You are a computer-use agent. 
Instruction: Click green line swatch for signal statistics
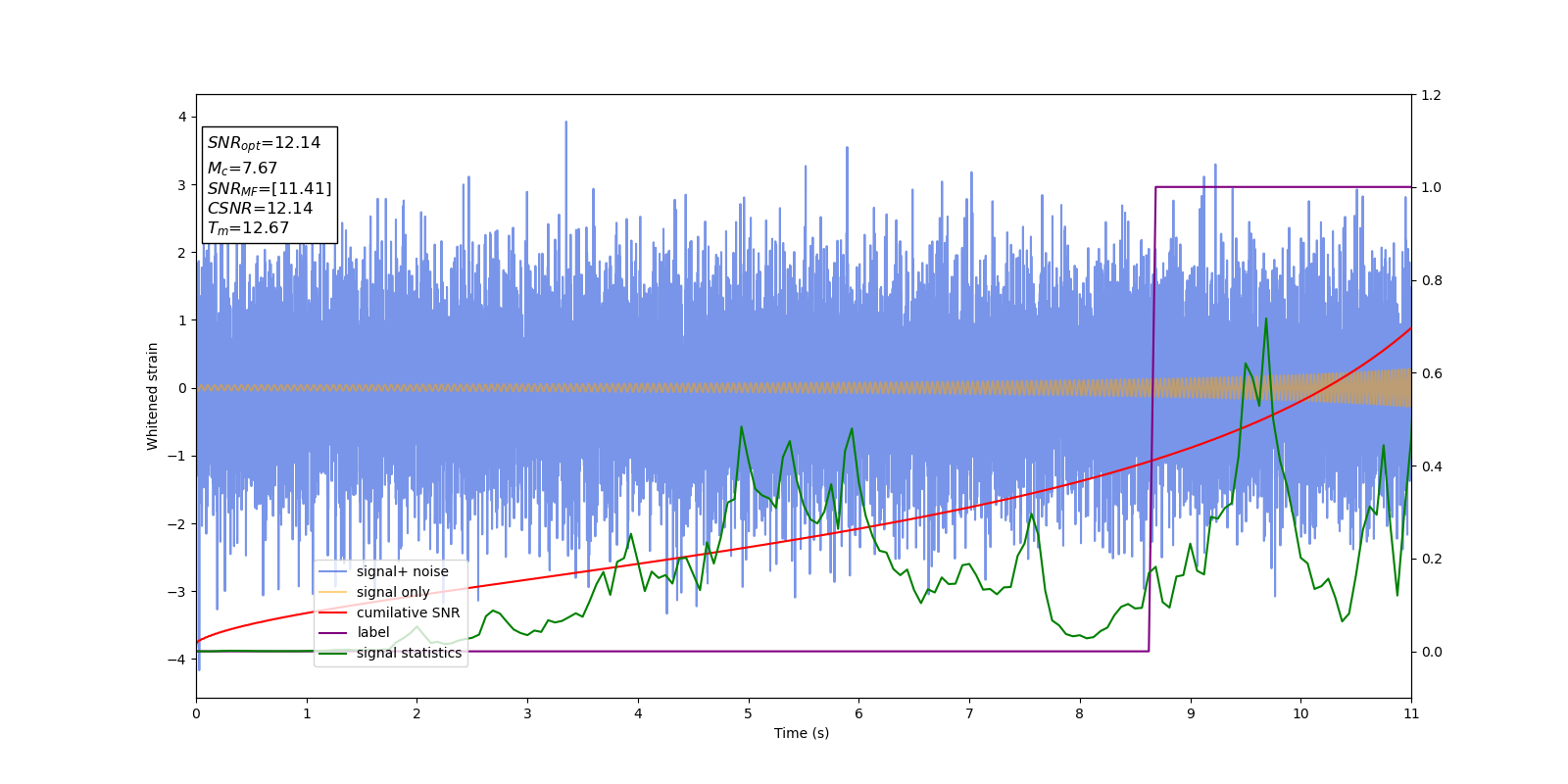point(333,654)
